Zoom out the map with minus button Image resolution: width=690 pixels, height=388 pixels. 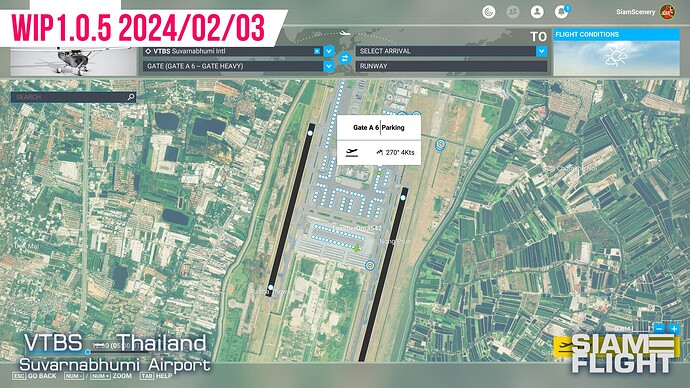click(659, 329)
